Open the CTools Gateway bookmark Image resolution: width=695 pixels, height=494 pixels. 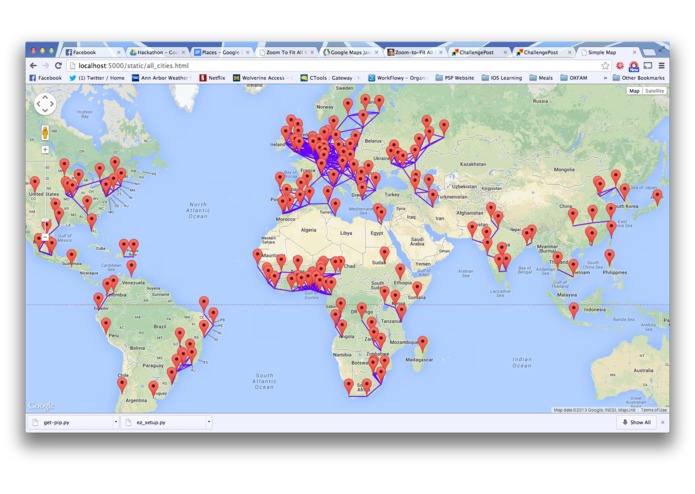pos(330,78)
